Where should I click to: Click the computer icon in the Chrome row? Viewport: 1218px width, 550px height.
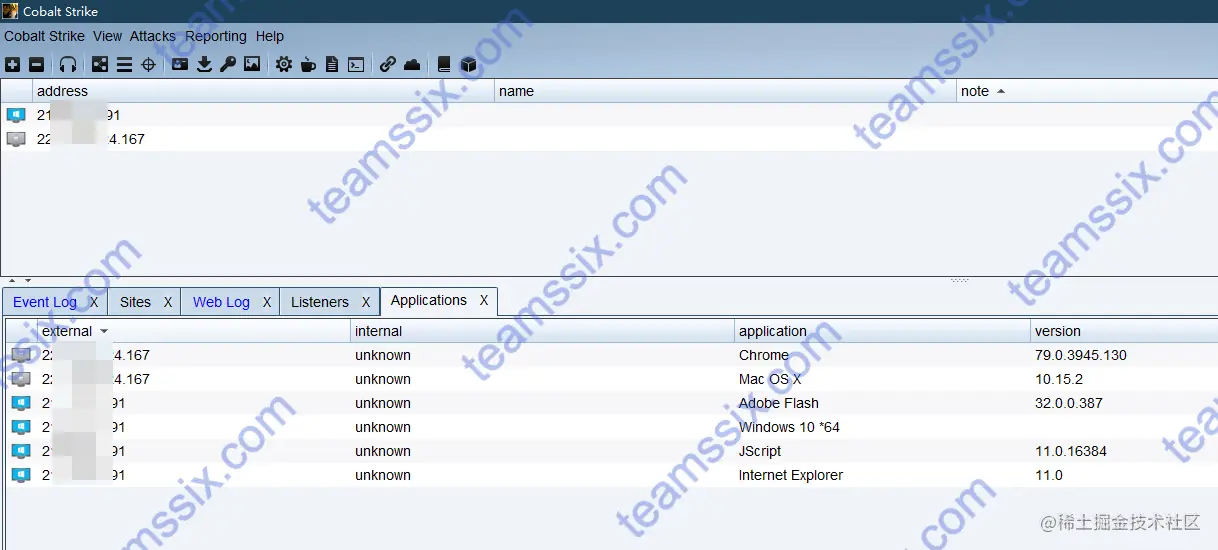[21, 355]
